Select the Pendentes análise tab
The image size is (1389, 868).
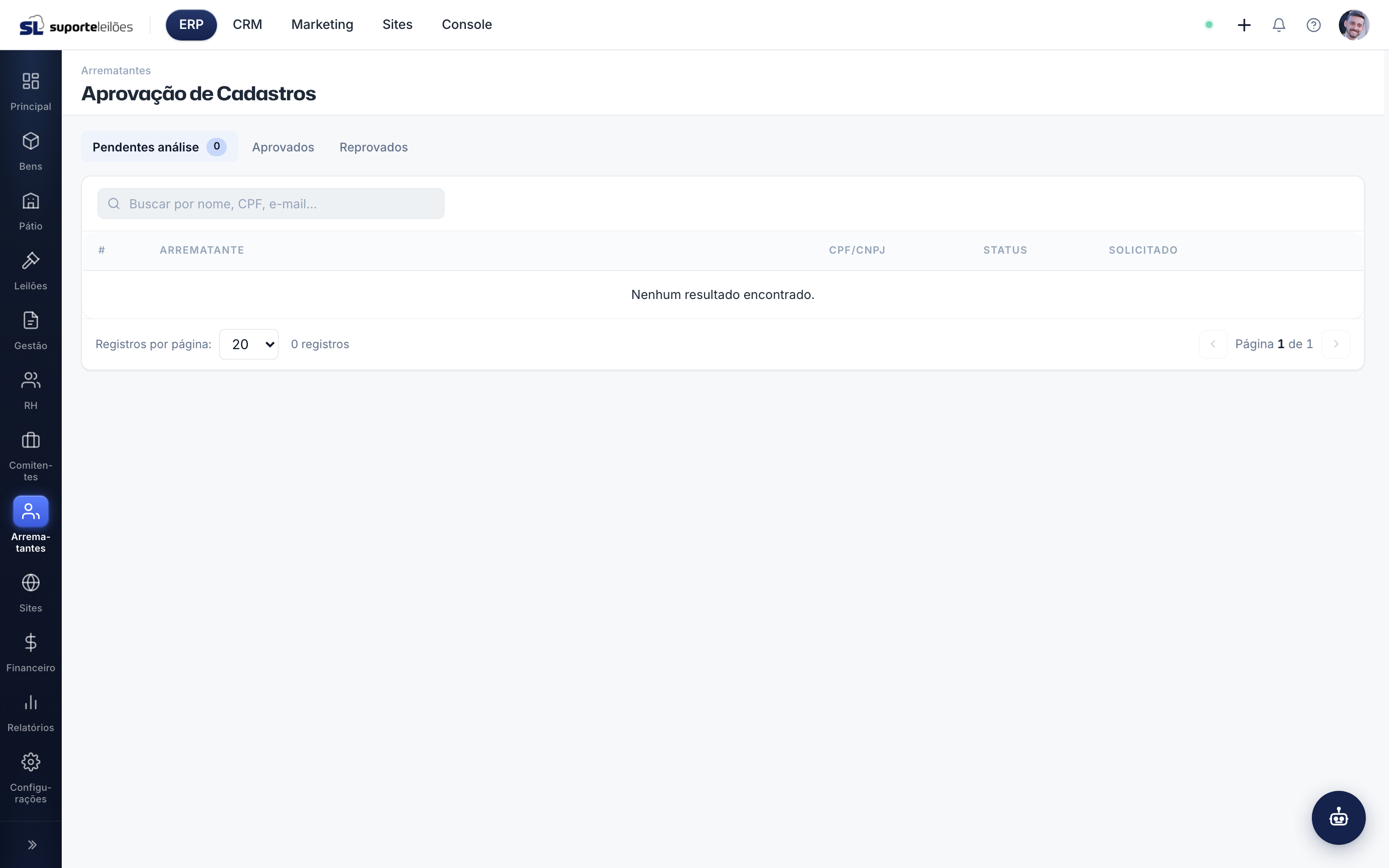(159, 147)
